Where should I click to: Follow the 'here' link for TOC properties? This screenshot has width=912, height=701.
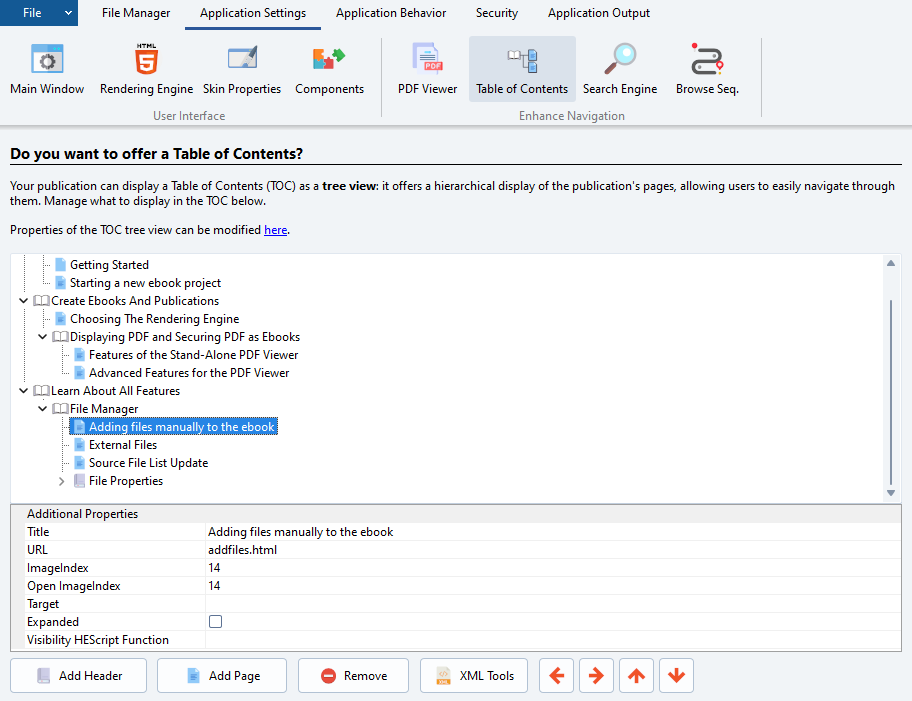click(275, 230)
